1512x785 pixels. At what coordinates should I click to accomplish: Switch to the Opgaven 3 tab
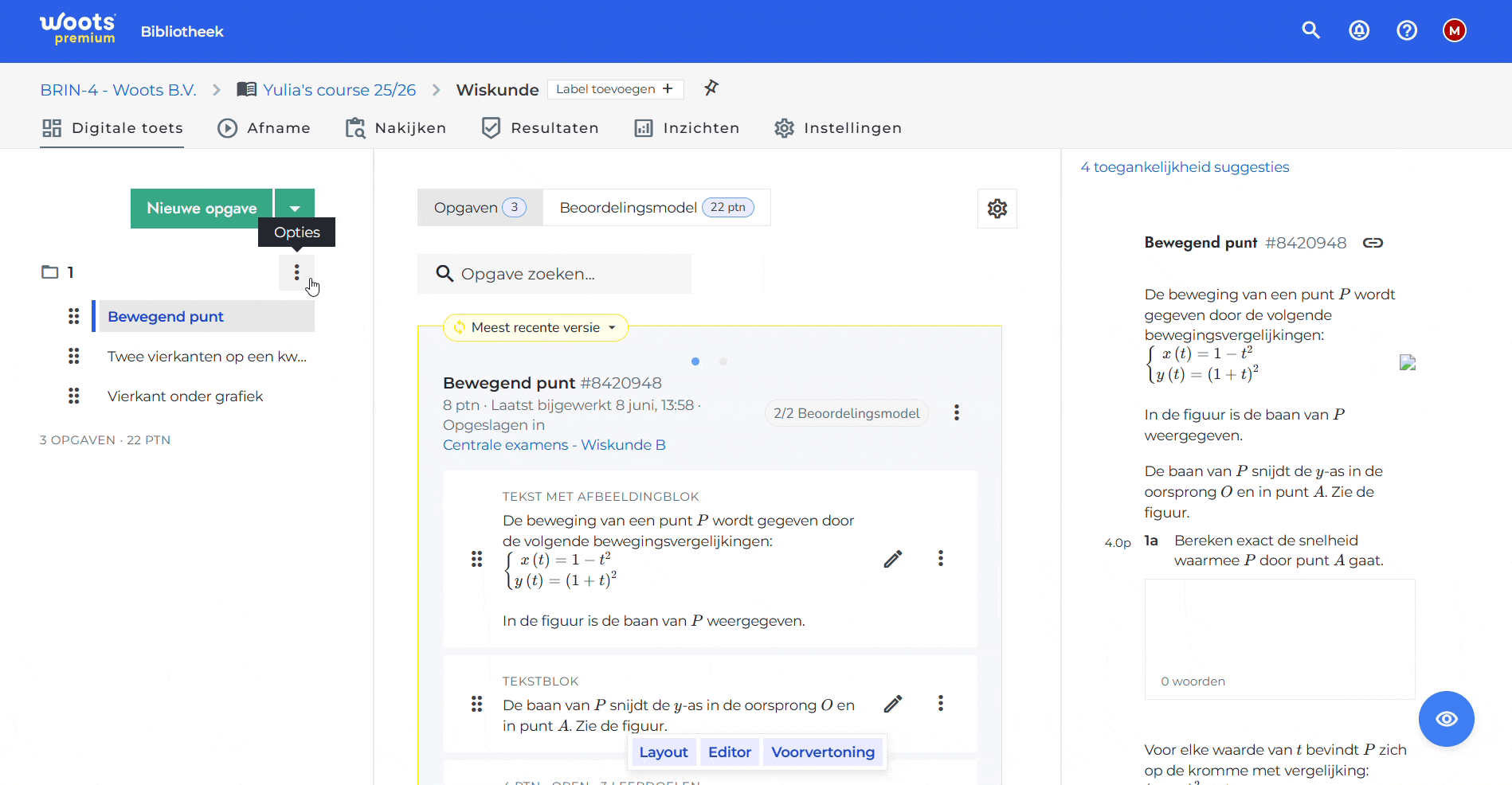(x=480, y=208)
